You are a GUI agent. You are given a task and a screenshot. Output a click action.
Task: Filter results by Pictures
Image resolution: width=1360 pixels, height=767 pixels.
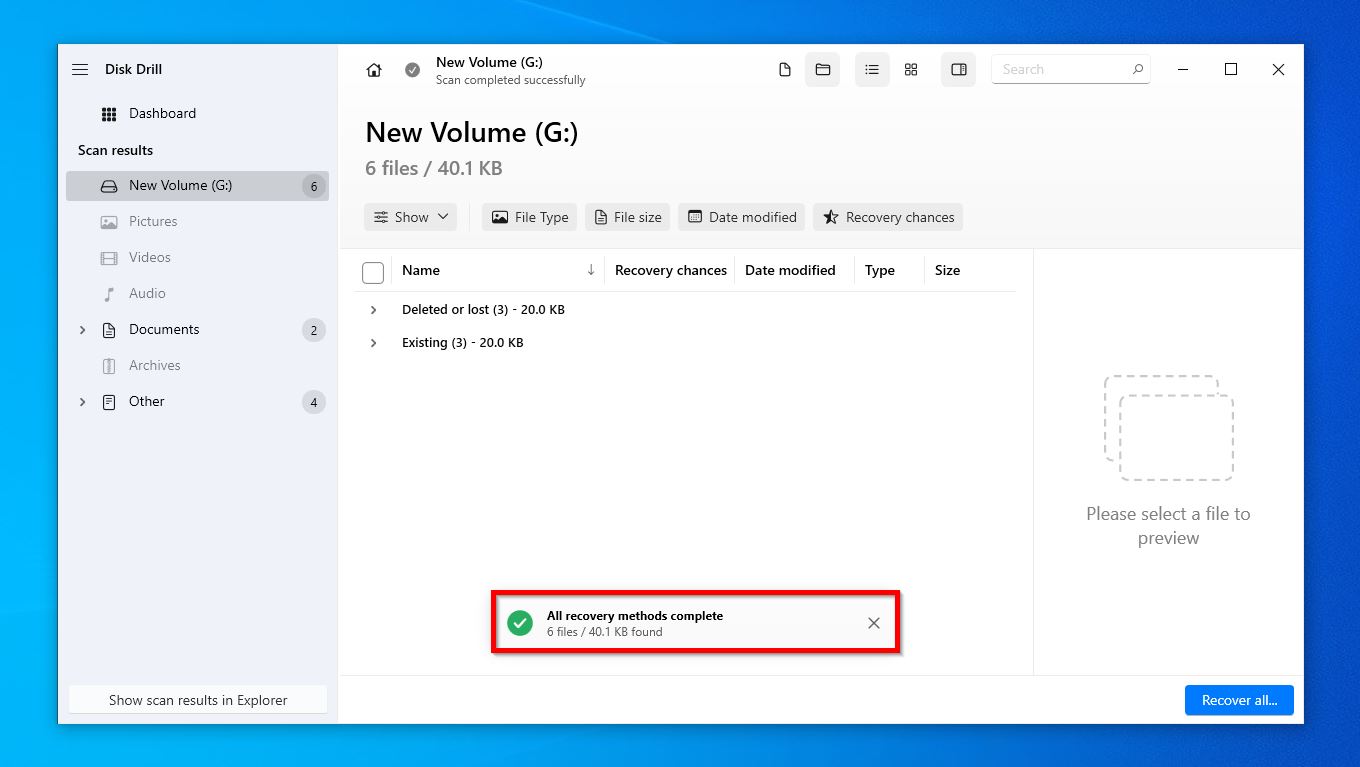(x=197, y=222)
